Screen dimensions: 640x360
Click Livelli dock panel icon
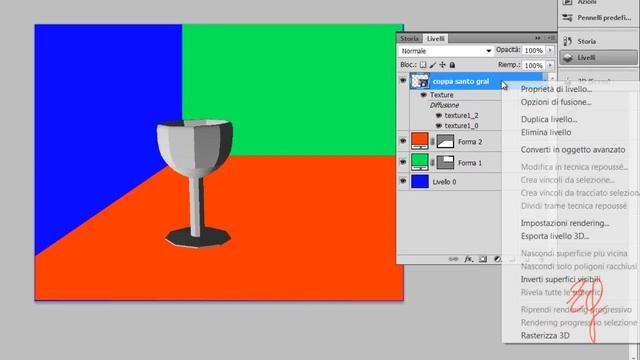click(568, 58)
